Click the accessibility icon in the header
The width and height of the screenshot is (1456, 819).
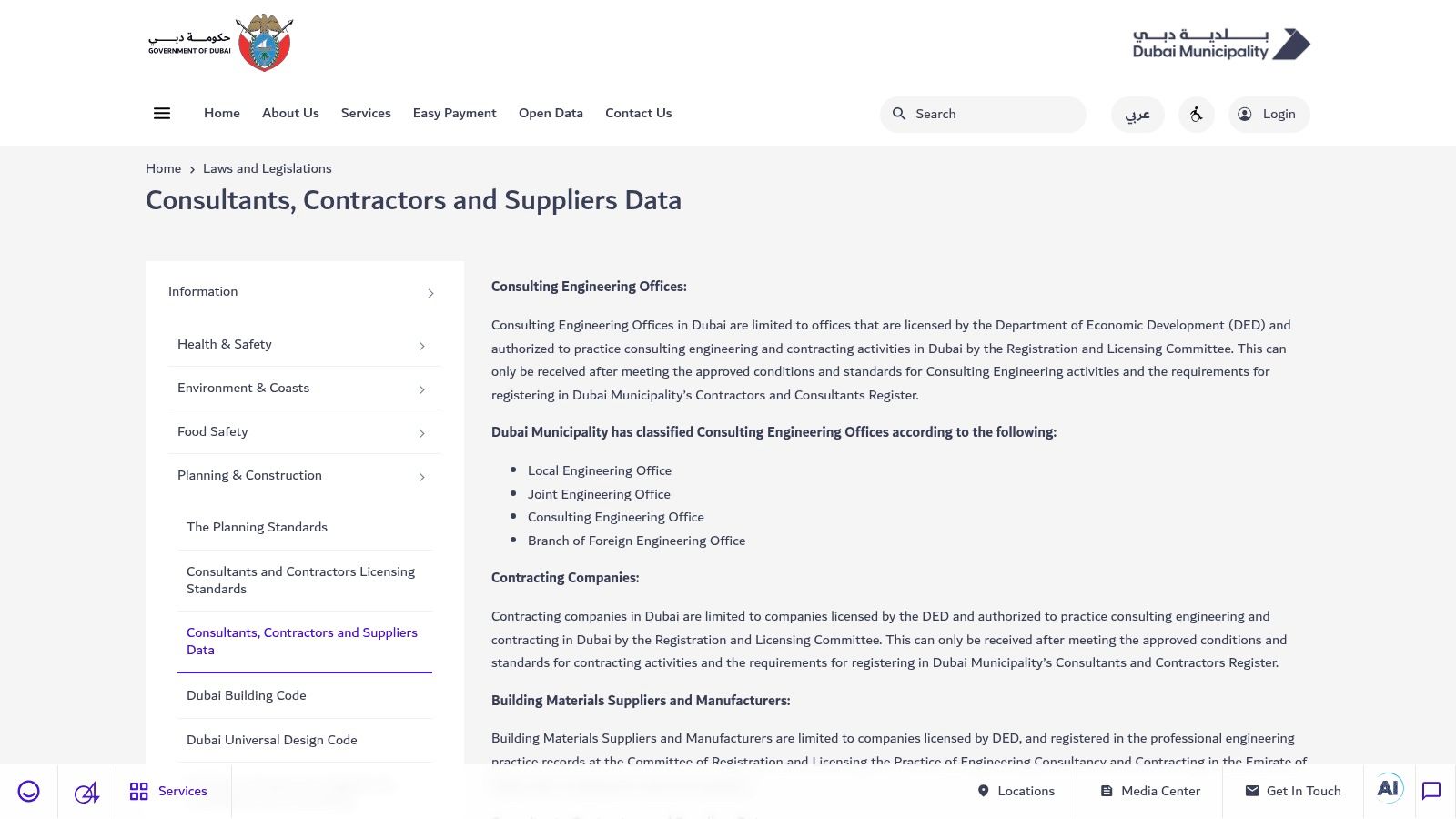coord(1196,114)
